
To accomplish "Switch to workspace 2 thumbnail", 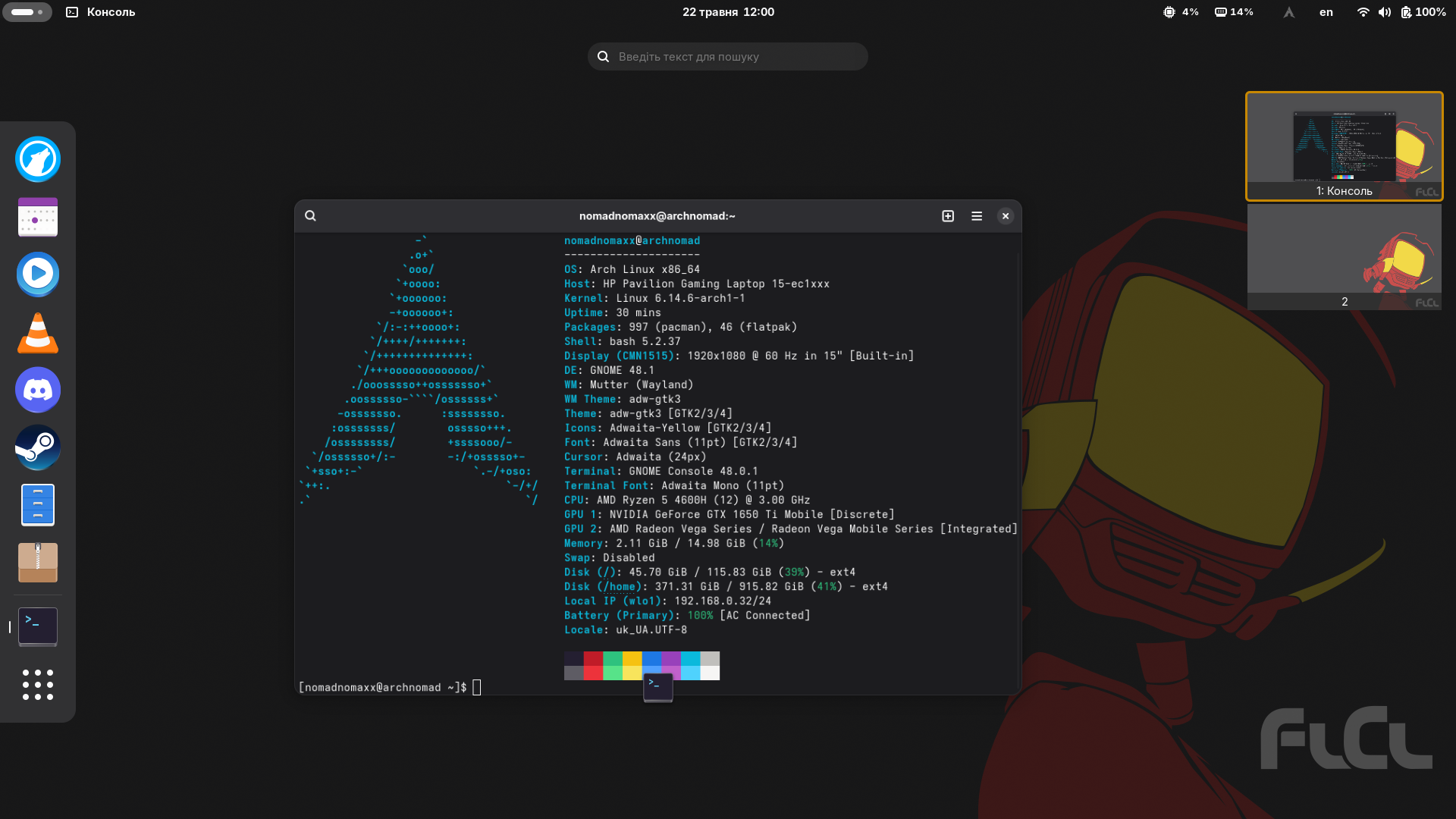I will point(1344,256).
